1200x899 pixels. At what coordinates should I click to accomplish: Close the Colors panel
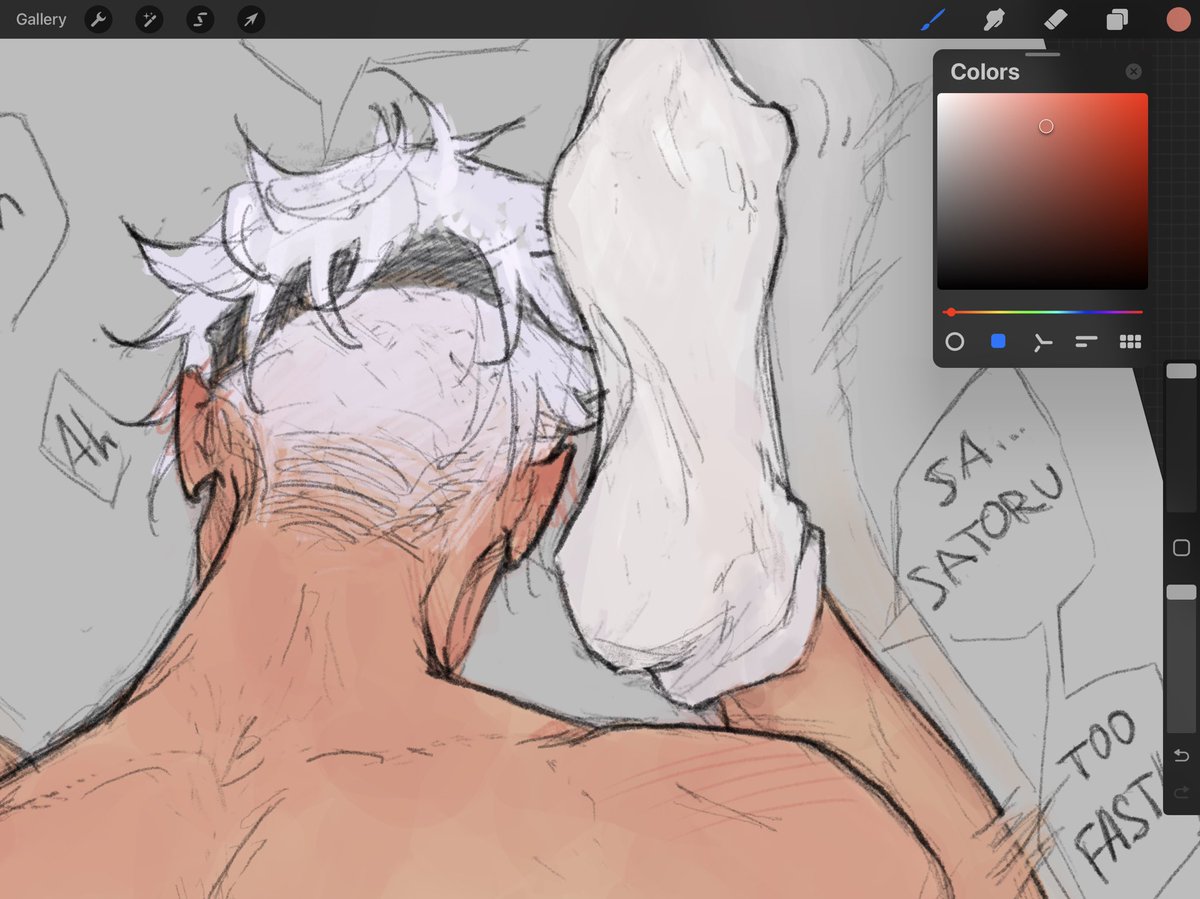point(1133,72)
